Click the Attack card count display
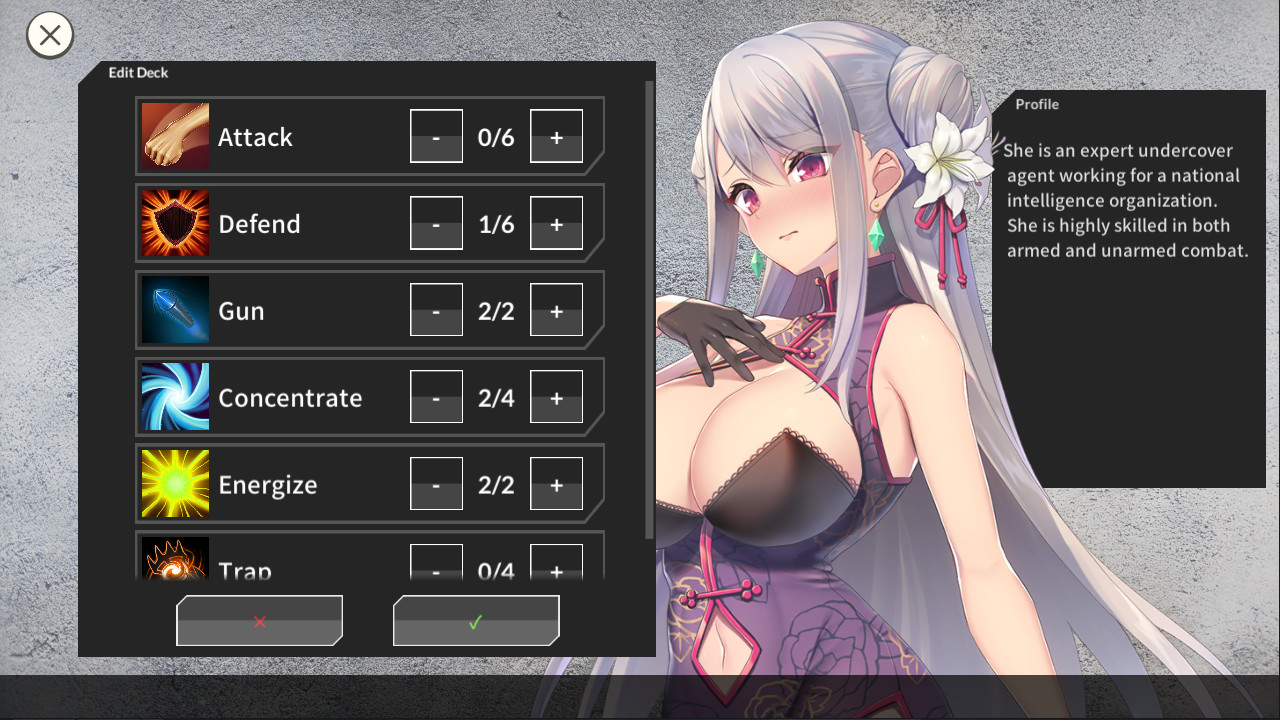The image size is (1280, 720). pyautogui.click(x=496, y=136)
